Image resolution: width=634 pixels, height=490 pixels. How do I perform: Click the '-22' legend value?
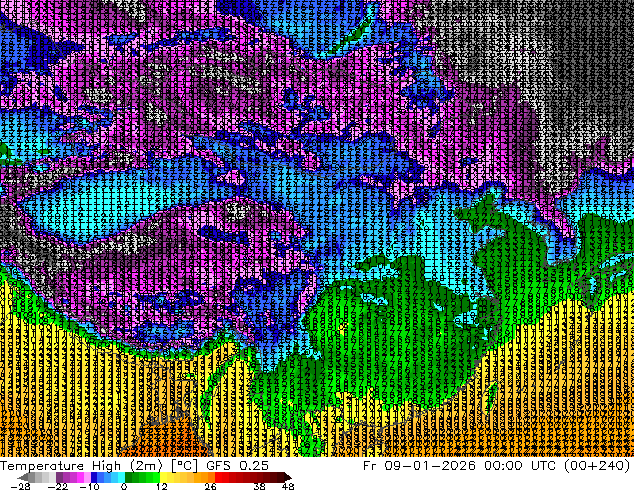[x=58, y=486]
